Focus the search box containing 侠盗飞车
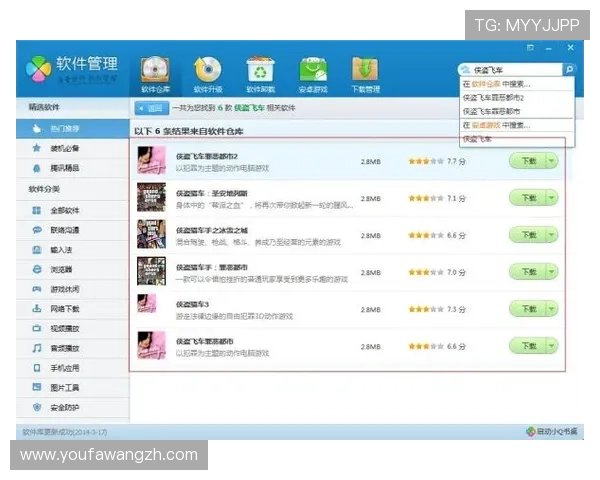The height and width of the screenshot is (480, 600). [510, 70]
